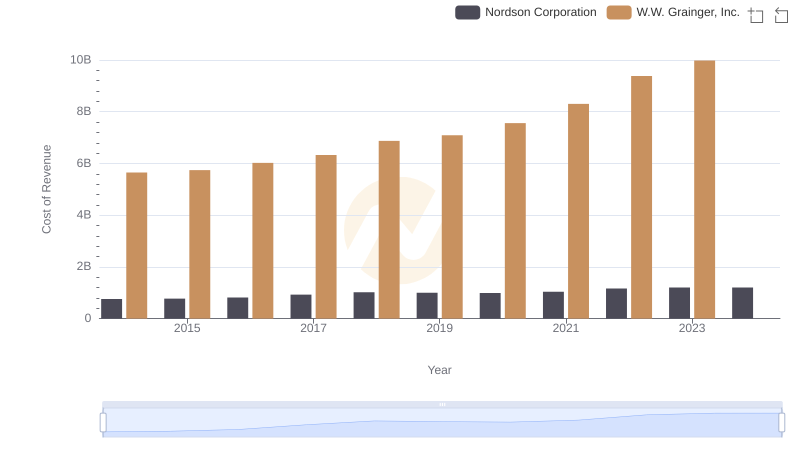Screen dimensions: 800x461
Task: Click right handle of the zoom slider
Action: coord(782,423)
